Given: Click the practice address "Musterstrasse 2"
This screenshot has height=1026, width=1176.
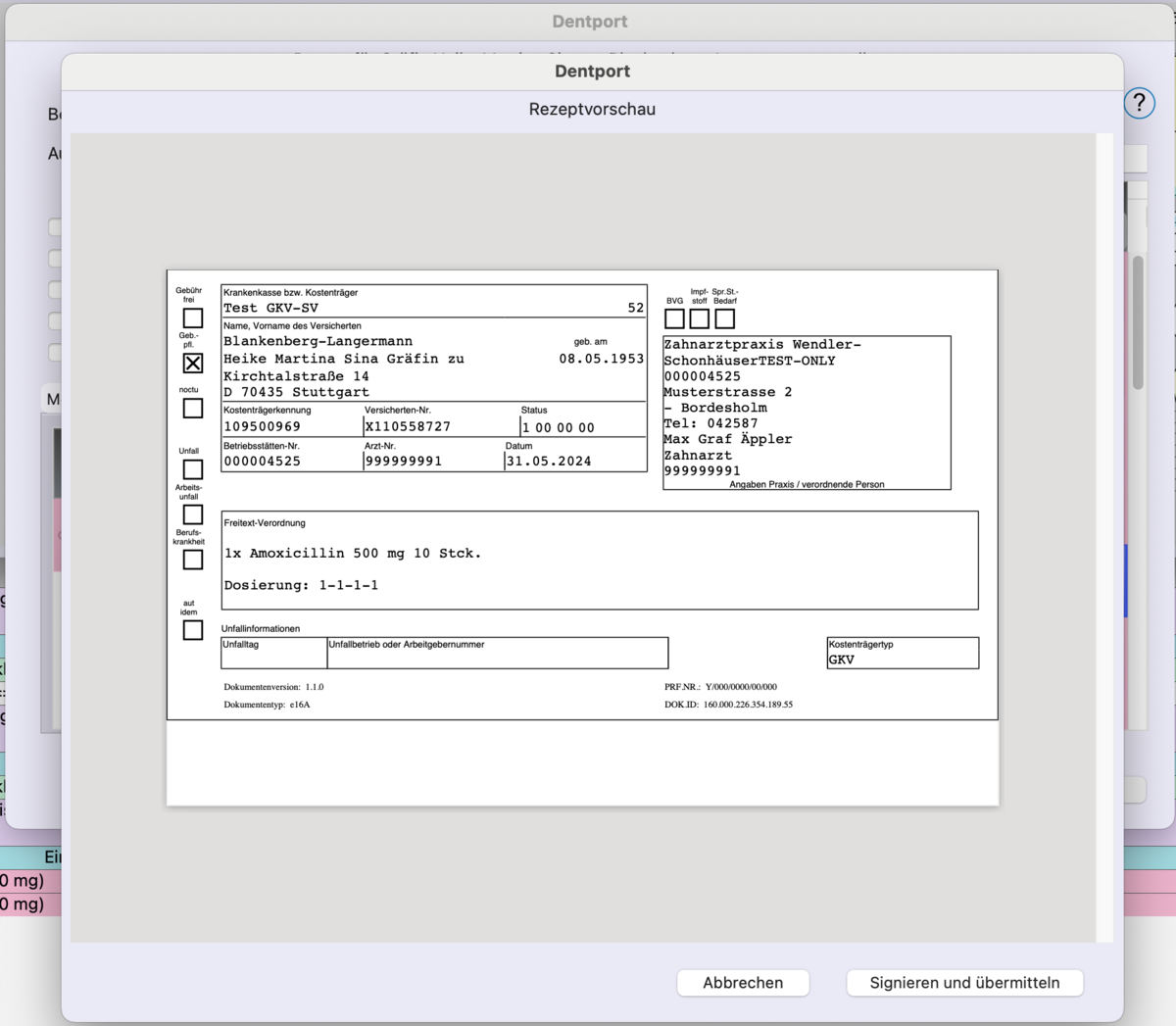Looking at the screenshot, I should click(x=728, y=392).
